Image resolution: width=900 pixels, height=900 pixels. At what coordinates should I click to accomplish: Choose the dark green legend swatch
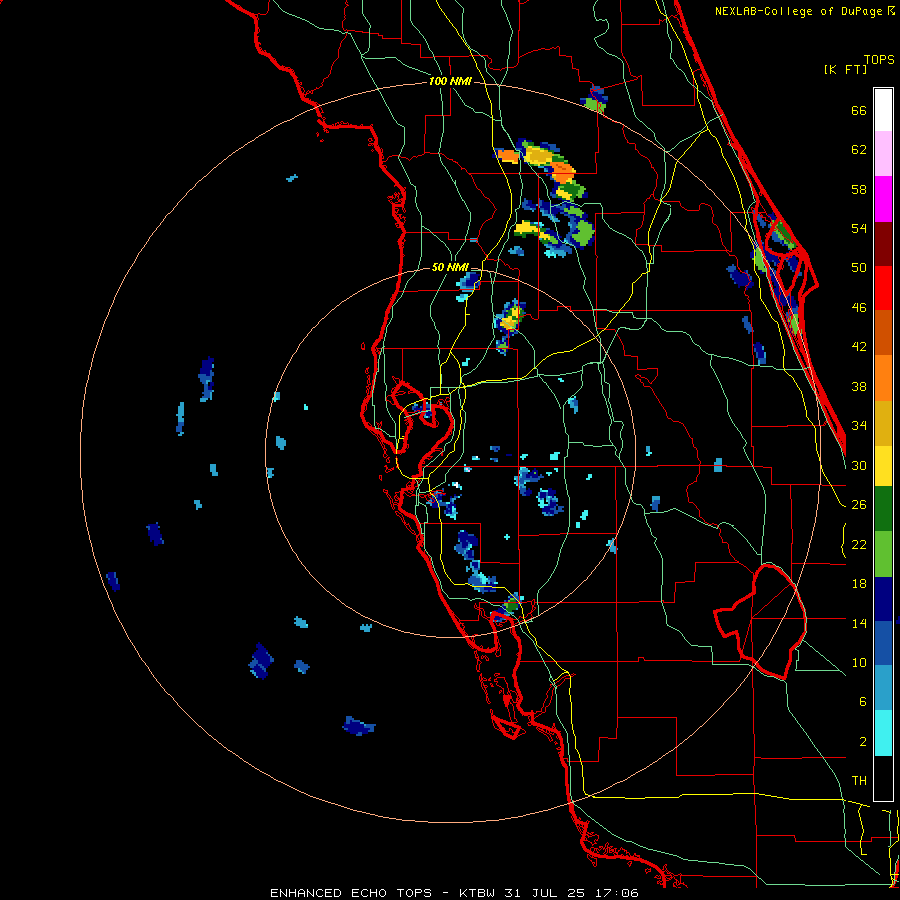tap(883, 509)
